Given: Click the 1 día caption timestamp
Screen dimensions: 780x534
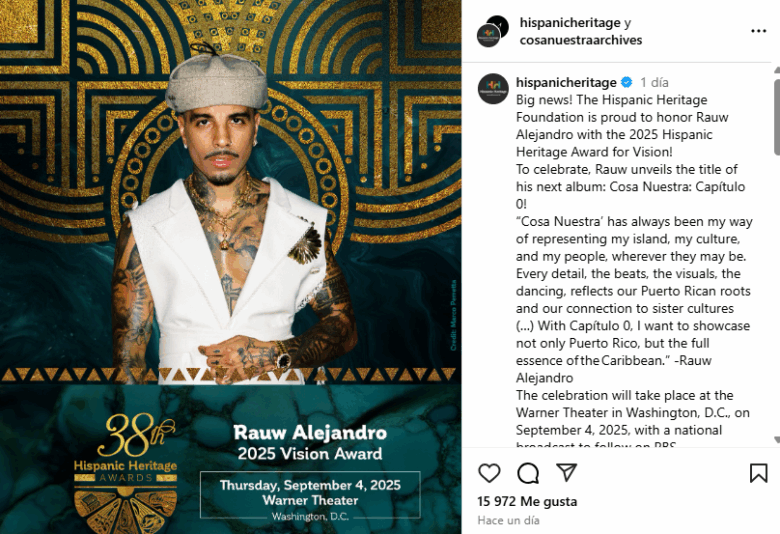Looking at the screenshot, I should [x=654, y=82].
